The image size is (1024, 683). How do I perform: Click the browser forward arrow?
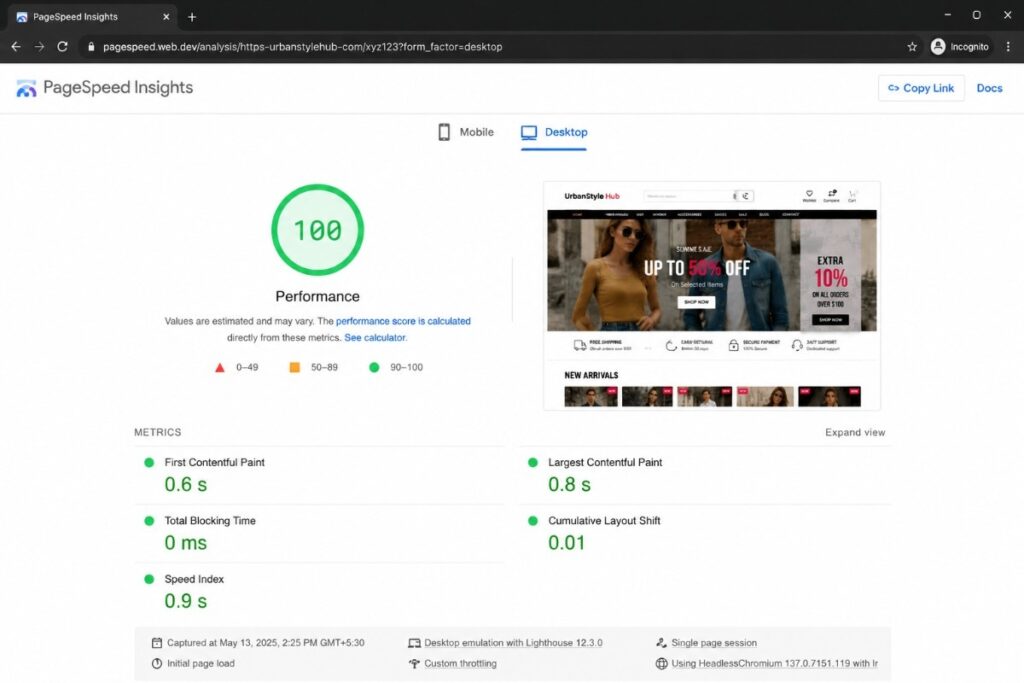(39, 46)
